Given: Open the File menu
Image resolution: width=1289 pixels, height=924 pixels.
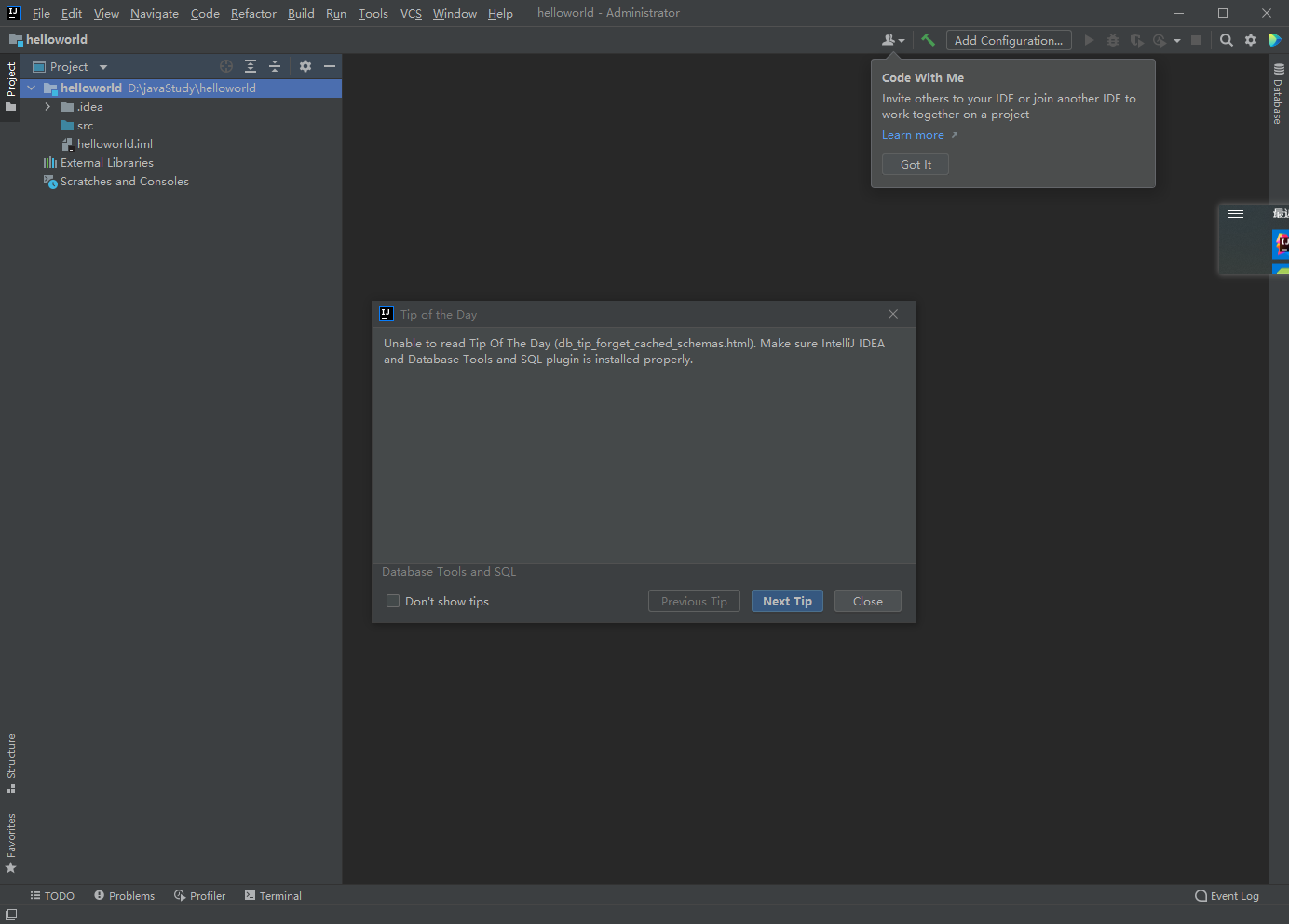Looking at the screenshot, I should (41, 13).
